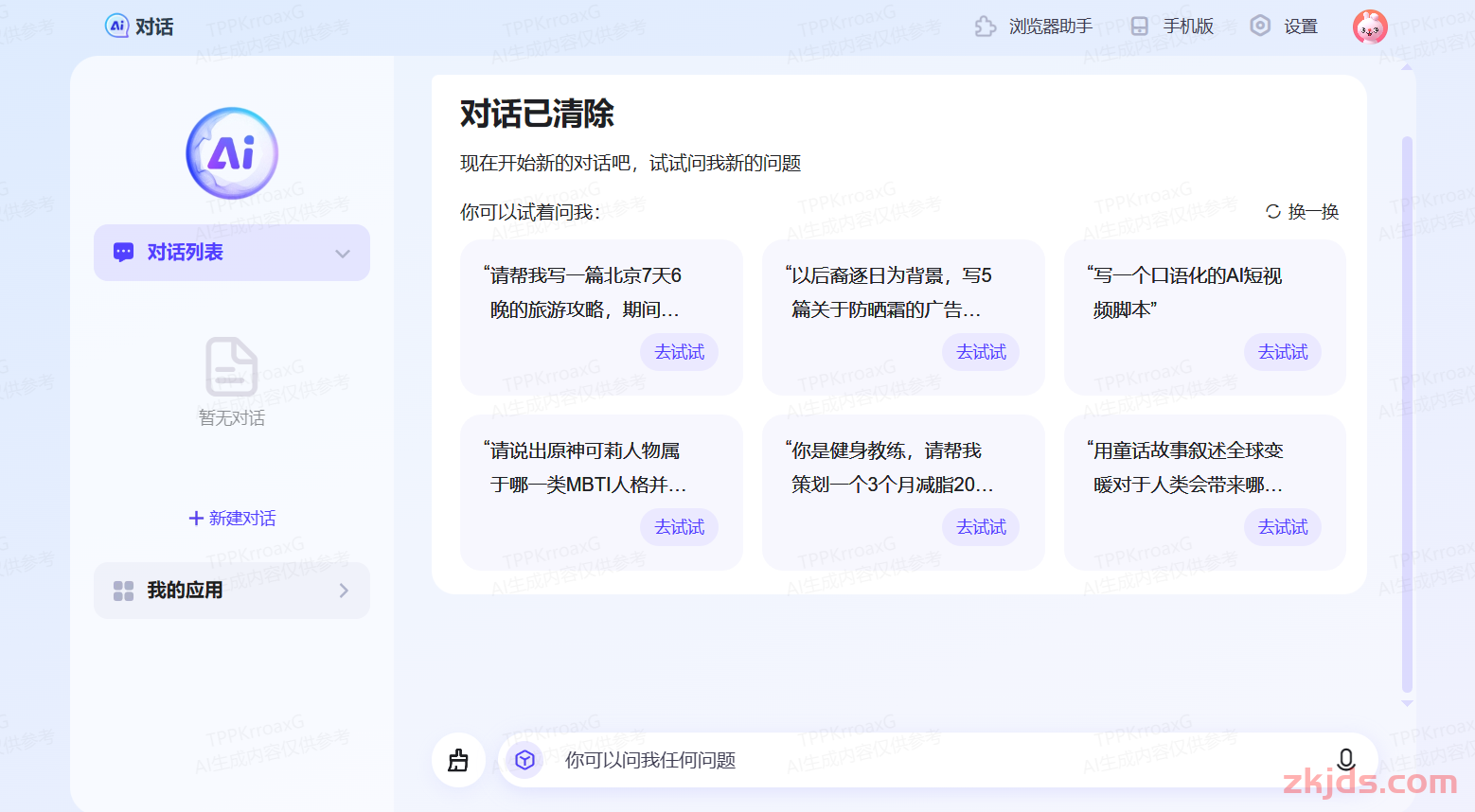
Task: Click prompt text 写一个口语化的AI短视频脚本
Action: (x=1183, y=292)
